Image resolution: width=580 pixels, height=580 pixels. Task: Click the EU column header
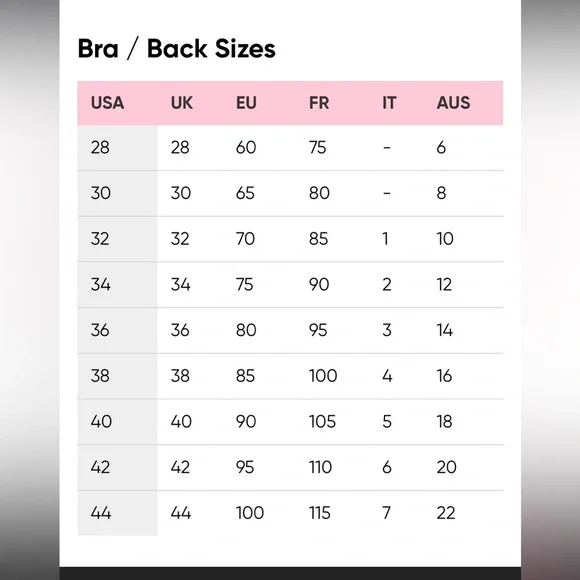[x=246, y=103]
